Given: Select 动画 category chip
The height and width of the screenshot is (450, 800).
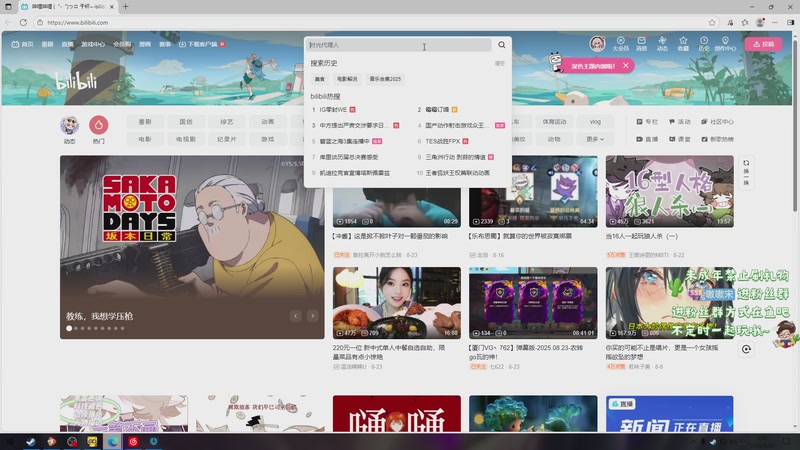Looking at the screenshot, I should [267, 122].
